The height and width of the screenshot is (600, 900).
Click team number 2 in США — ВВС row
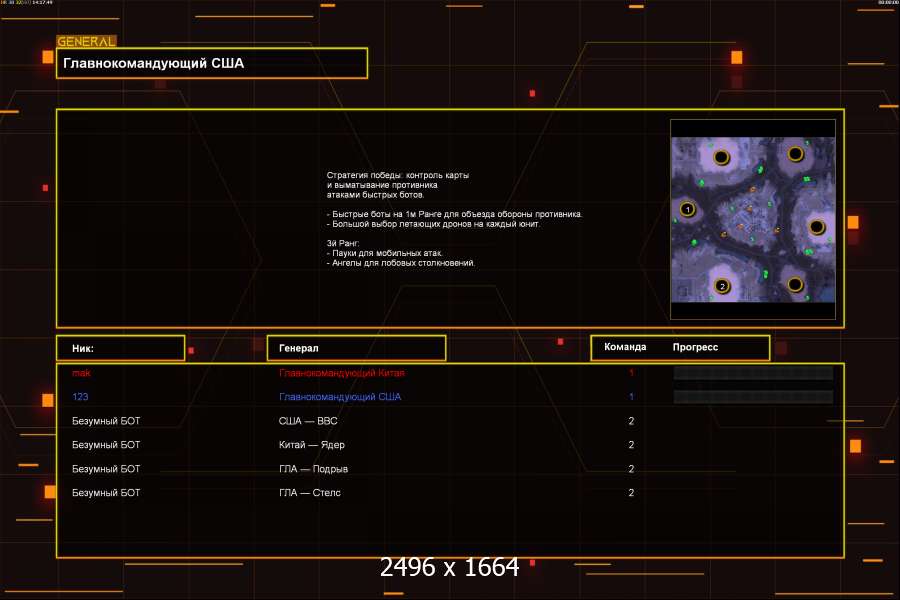tap(631, 421)
